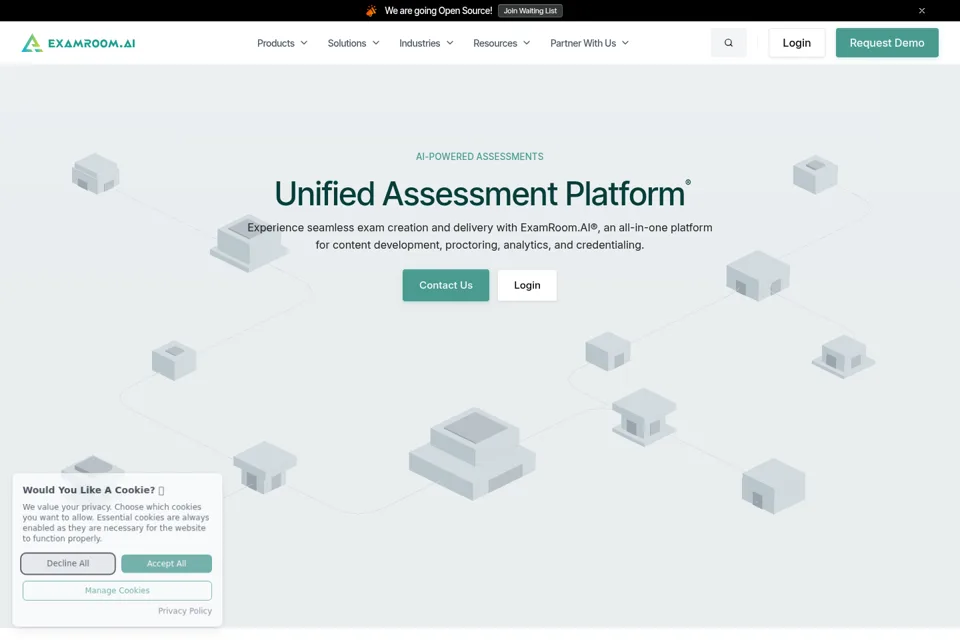Viewport: 960px width, 640px height.
Task: Expand the chevron beside Partner With Us
Action: click(x=625, y=43)
